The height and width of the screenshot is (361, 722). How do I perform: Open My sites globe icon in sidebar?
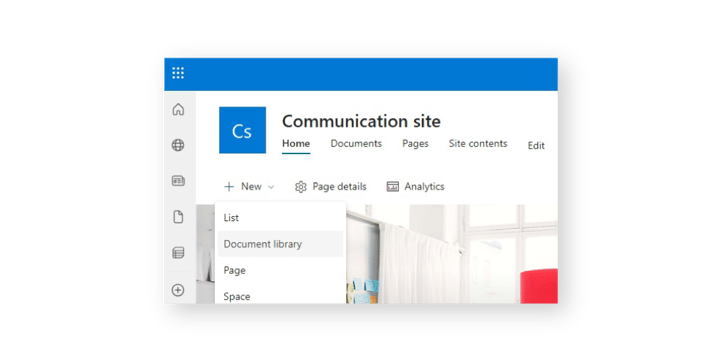click(x=178, y=146)
